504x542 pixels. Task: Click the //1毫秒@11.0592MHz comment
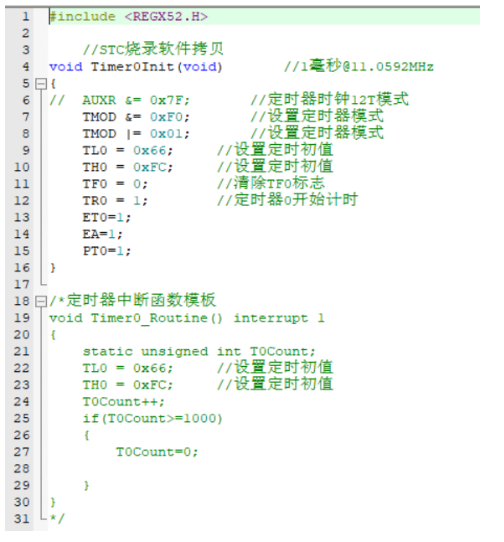[x=358, y=66]
